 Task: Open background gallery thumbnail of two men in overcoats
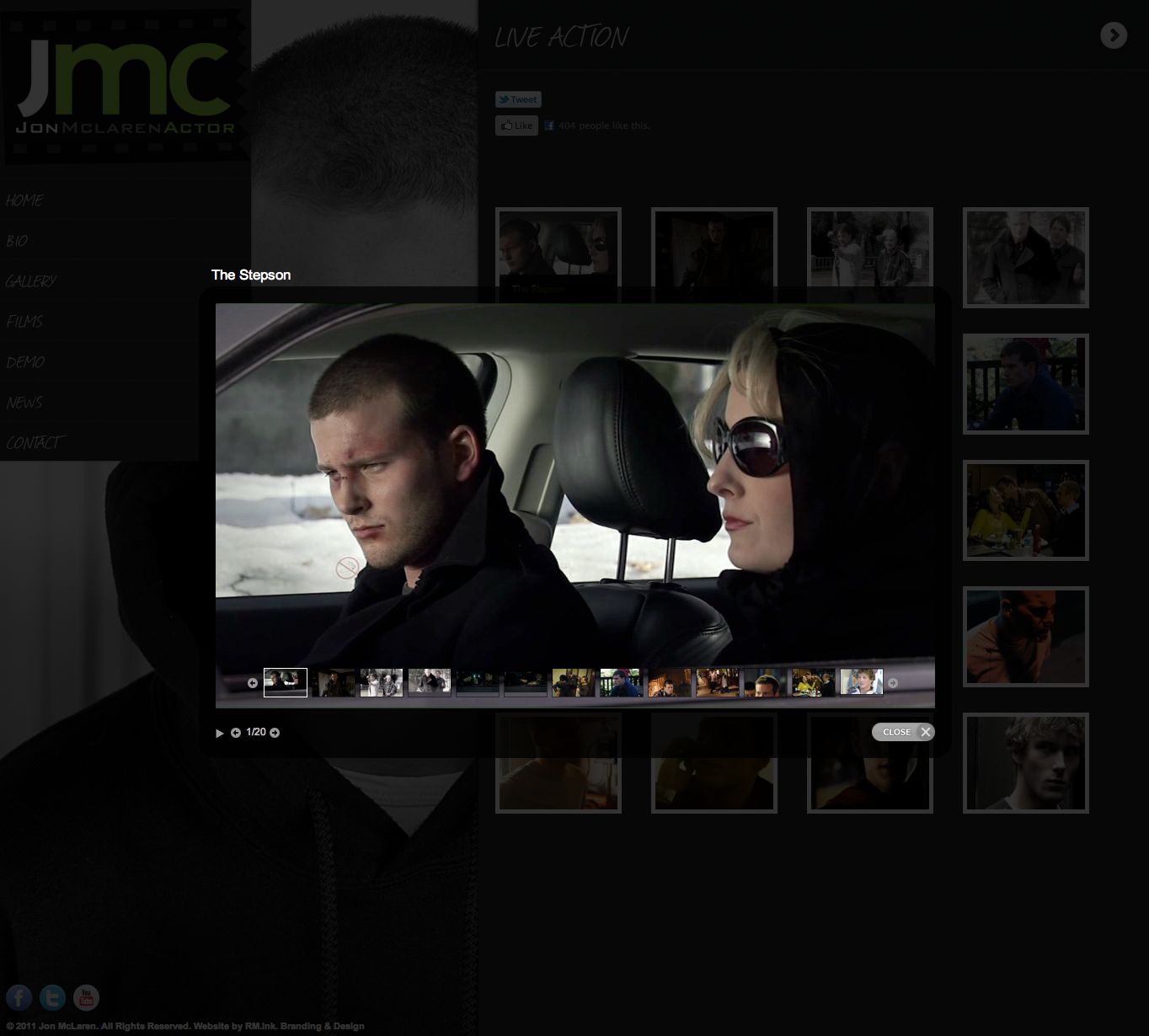click(x=1026, y=258)
